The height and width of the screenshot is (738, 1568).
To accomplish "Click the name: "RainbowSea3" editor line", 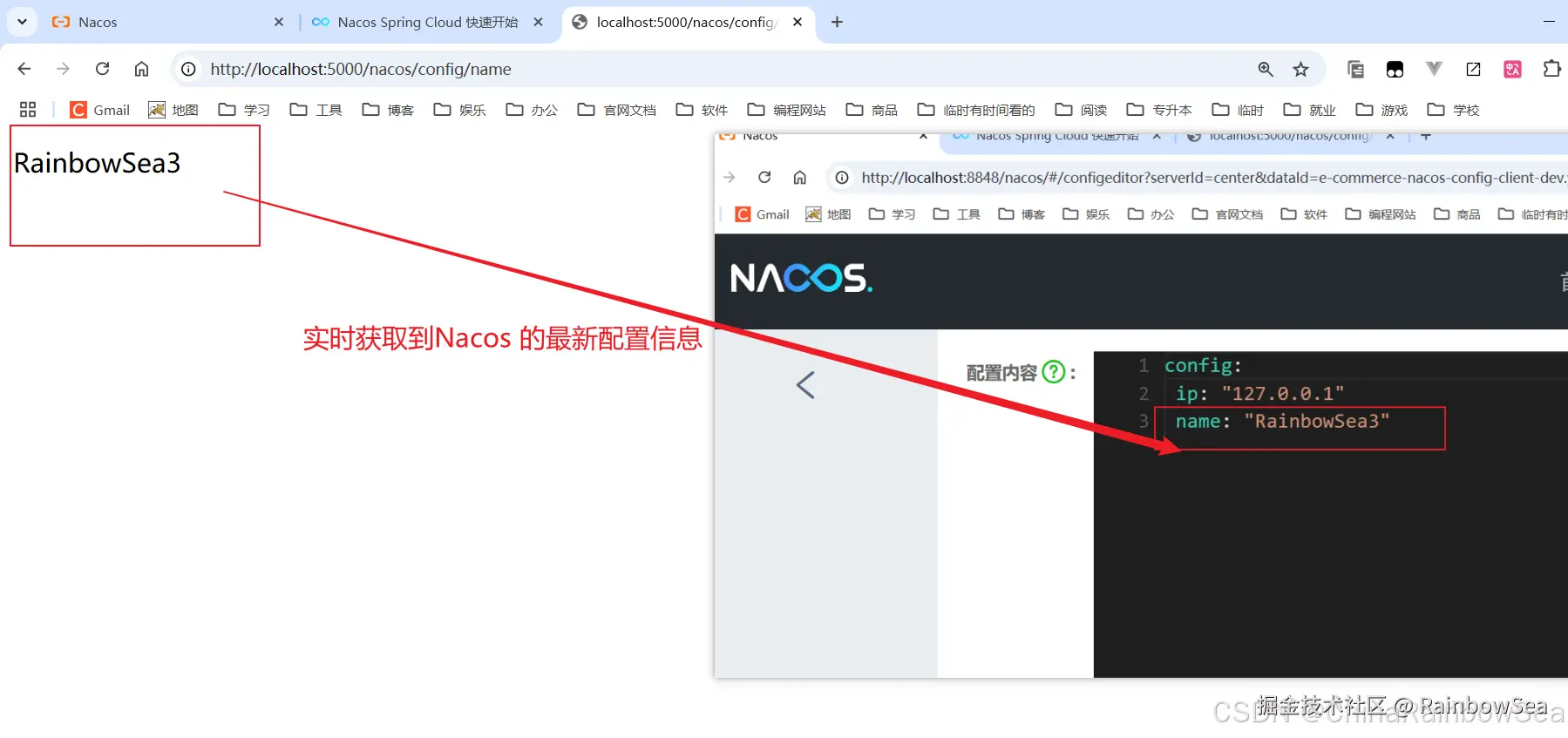I will click(x=1282, y=421).
